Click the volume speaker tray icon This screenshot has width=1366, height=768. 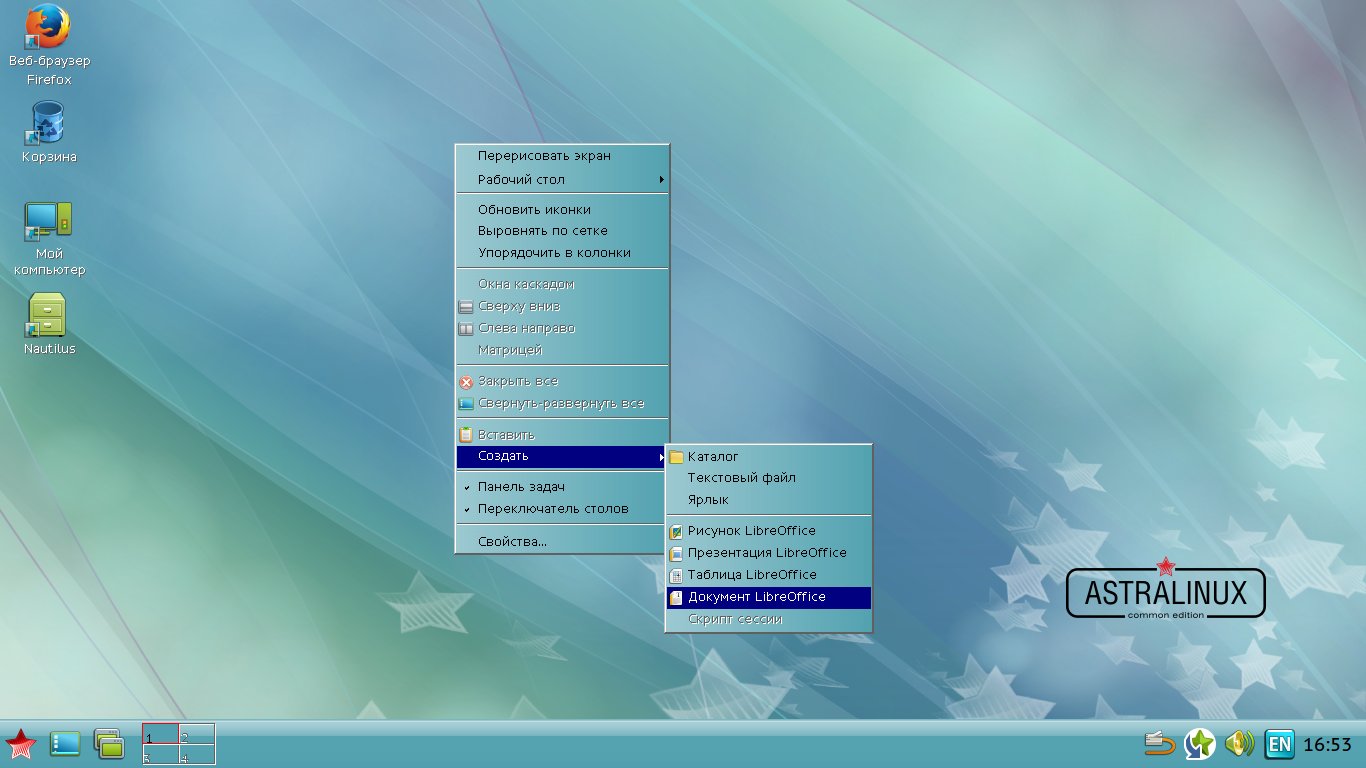coord(1239,743)
